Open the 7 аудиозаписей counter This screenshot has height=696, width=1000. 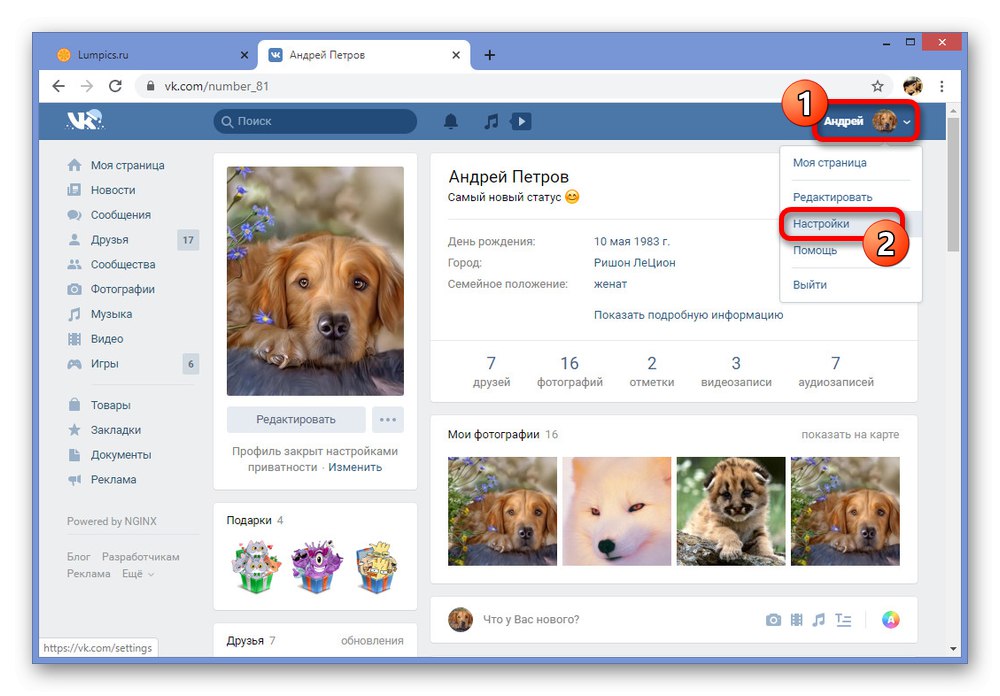[x=835, y=371]
